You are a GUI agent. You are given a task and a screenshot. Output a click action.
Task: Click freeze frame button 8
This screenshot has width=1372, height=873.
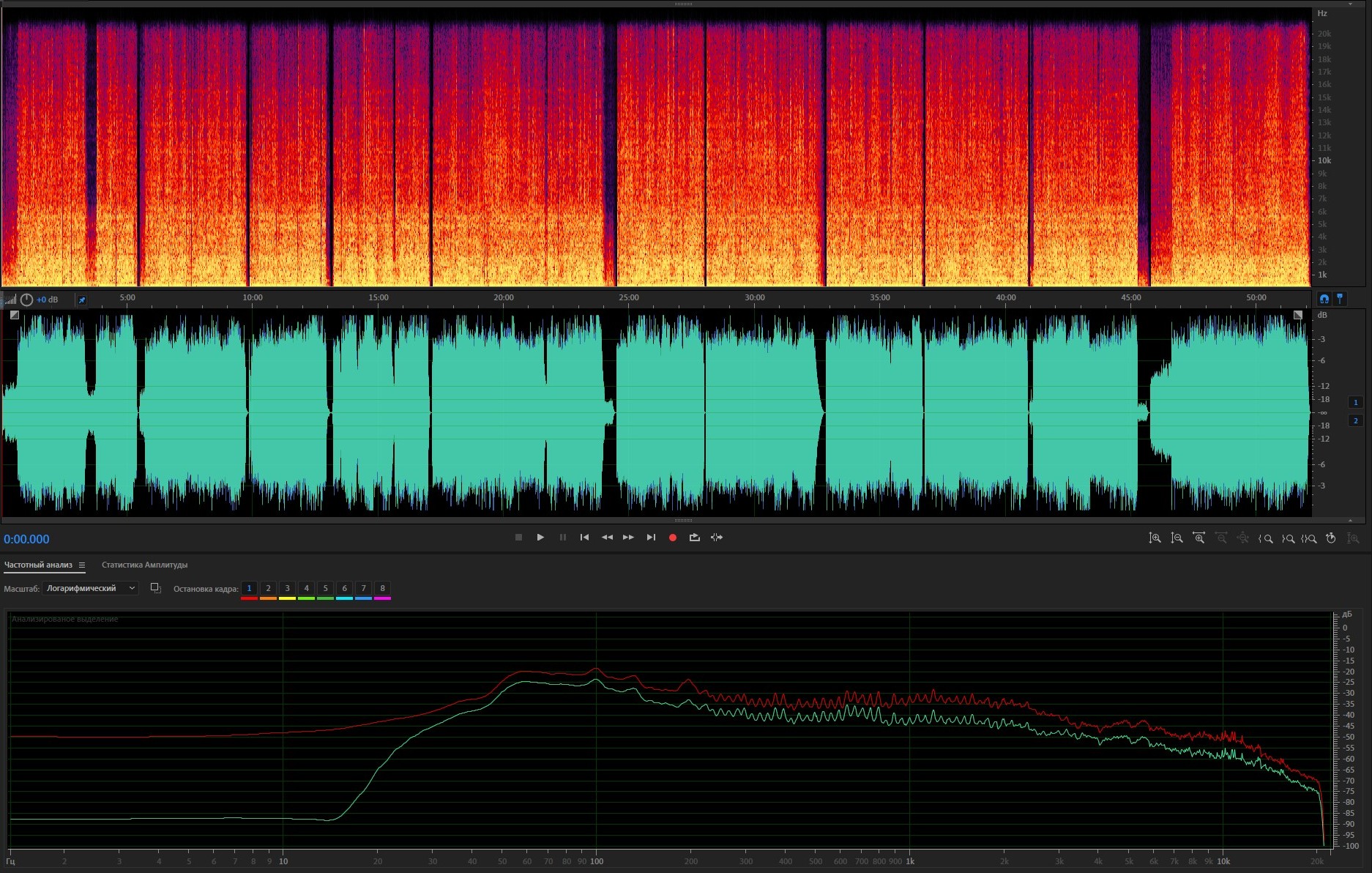click(382, 588)
